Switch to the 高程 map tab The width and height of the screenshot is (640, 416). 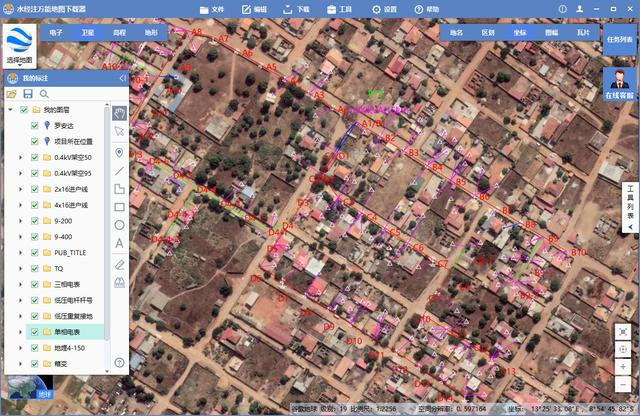point(120,32)
